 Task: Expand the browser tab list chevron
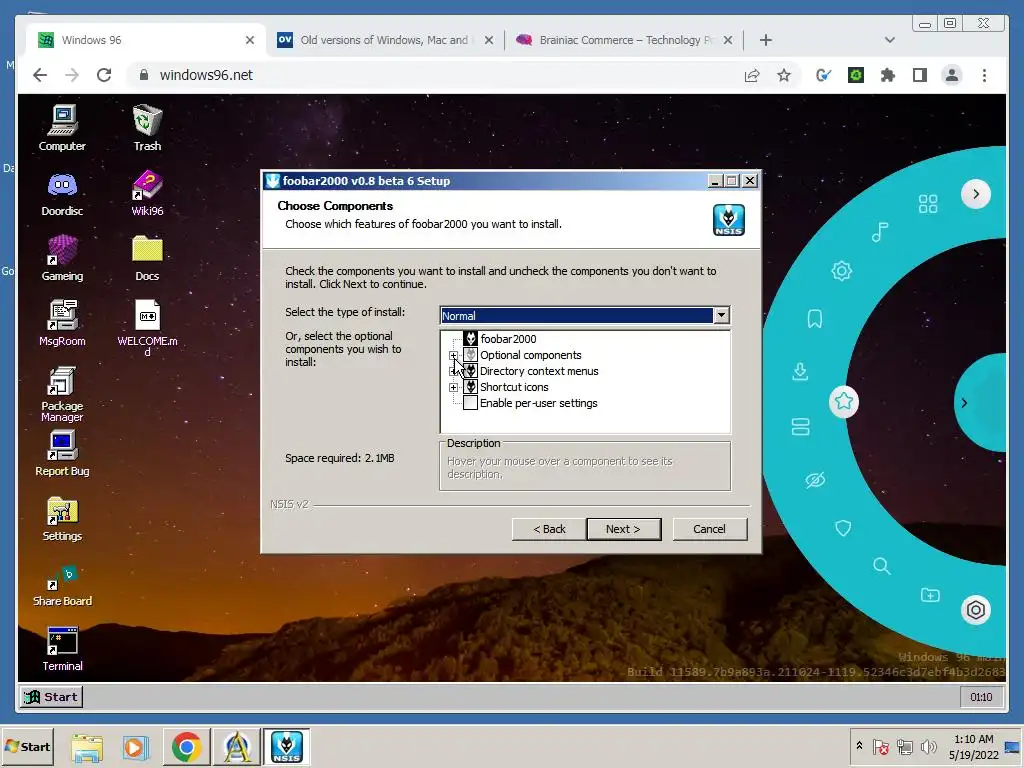coord(889,40)
